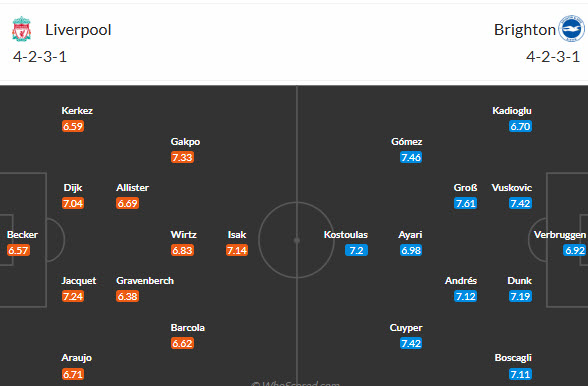
Task: Select Verbruggen's 6.92 goalkeeper rating
Action: 574,250
